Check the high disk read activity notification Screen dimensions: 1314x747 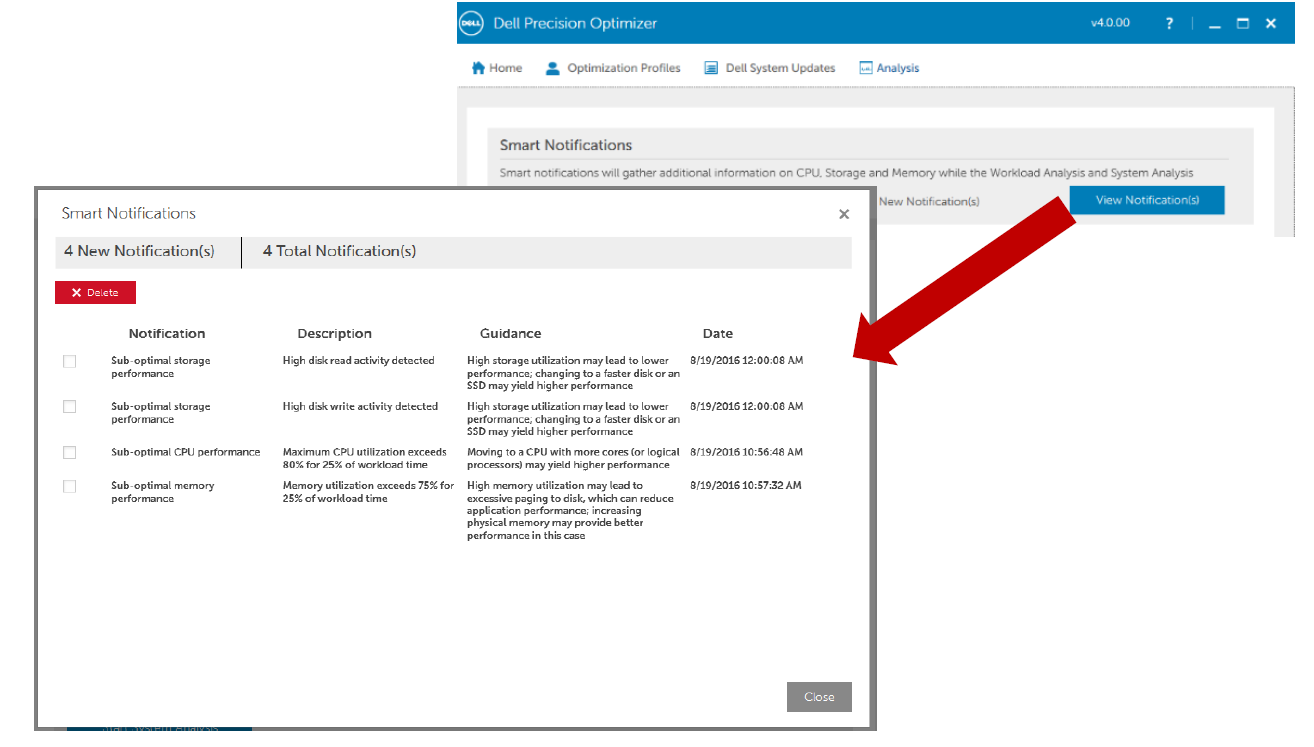click(x=70, y=361)
